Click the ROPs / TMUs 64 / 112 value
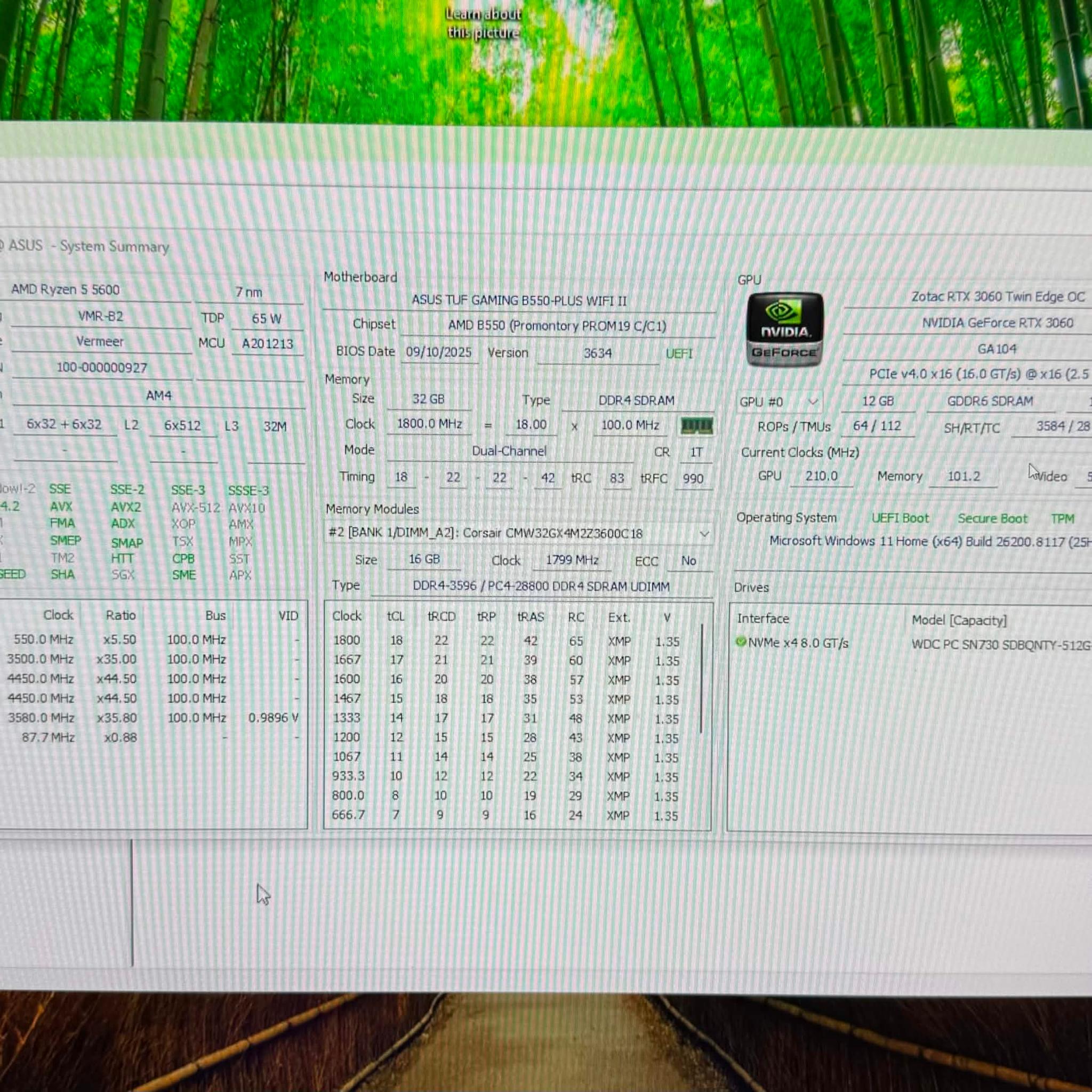Viewport: 1092px width, 1092px height. point(877,426)
